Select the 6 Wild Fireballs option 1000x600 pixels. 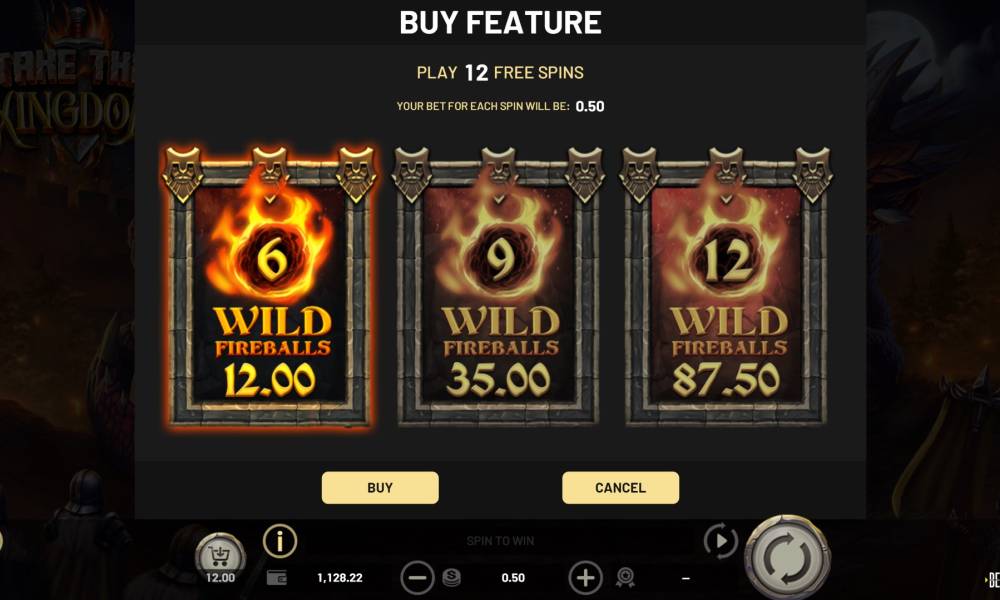tap(269, 287)
